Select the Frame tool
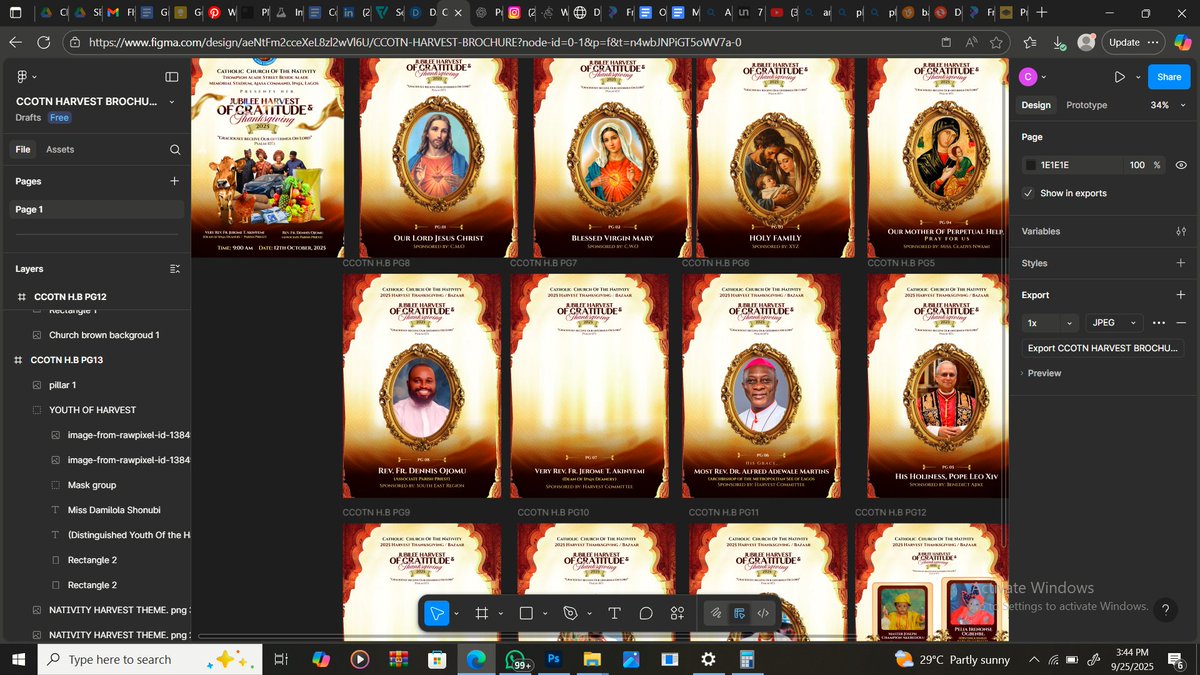This screenshot has width=1200, height=675. tap(481, 613)
